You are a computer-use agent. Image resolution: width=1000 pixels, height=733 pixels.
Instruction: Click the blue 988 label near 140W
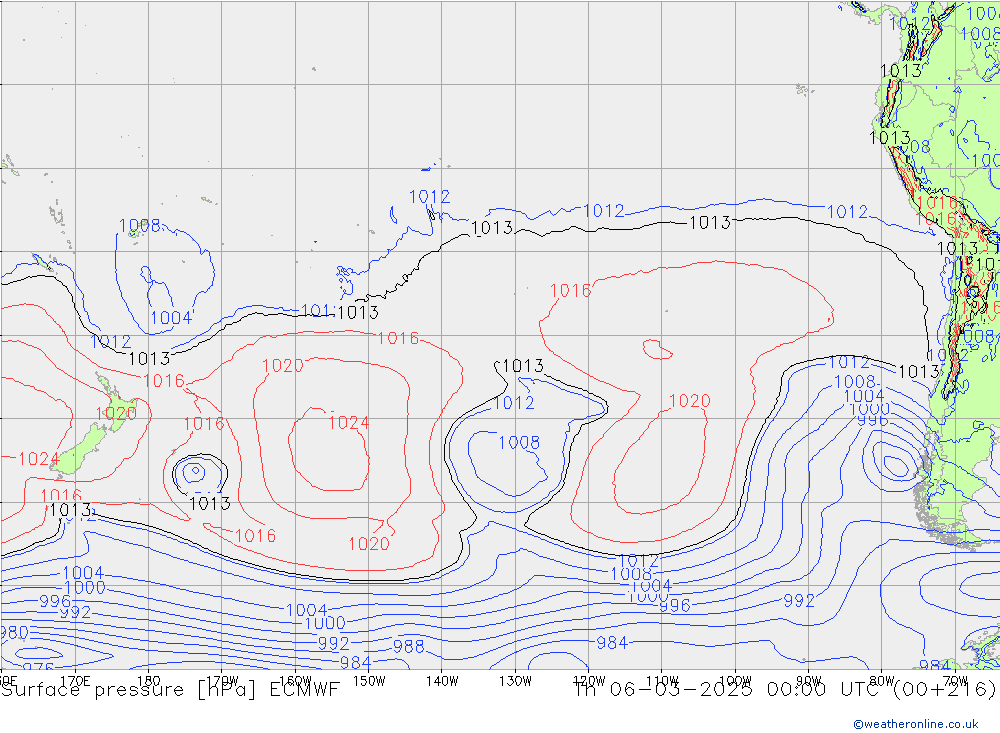click(408, 646)
